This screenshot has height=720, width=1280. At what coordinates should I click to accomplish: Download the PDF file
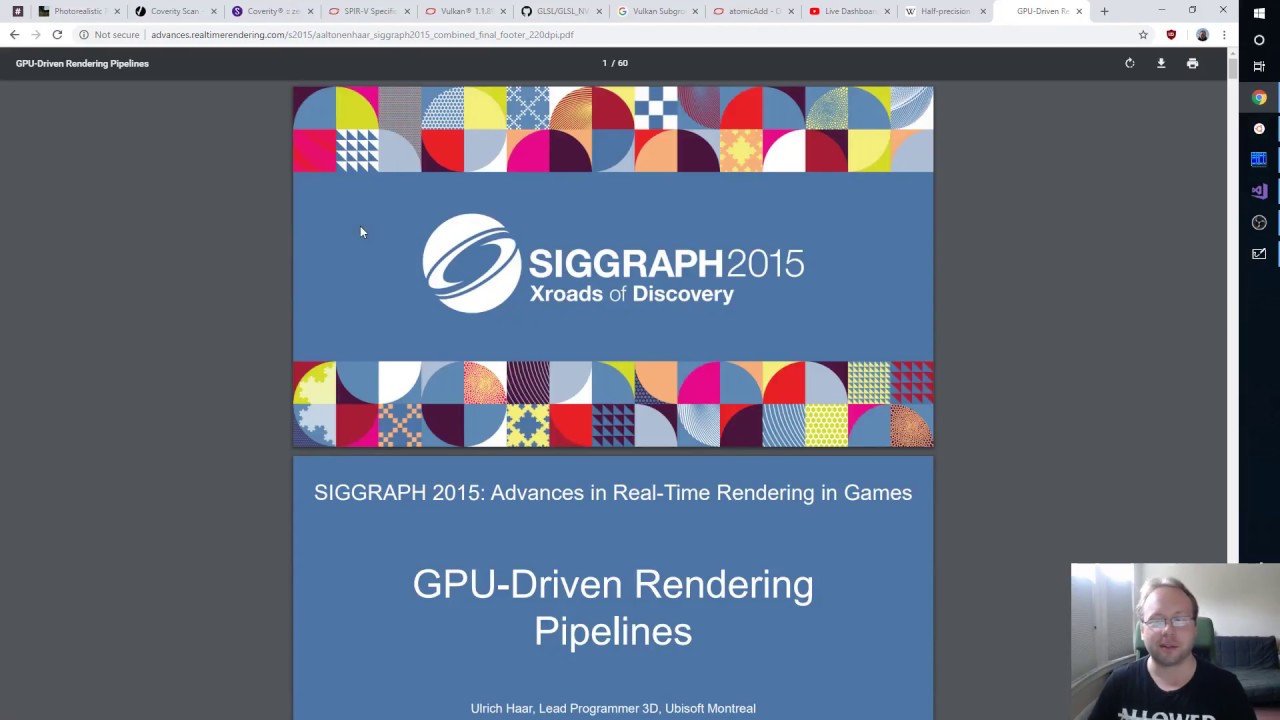[1161, 63]
